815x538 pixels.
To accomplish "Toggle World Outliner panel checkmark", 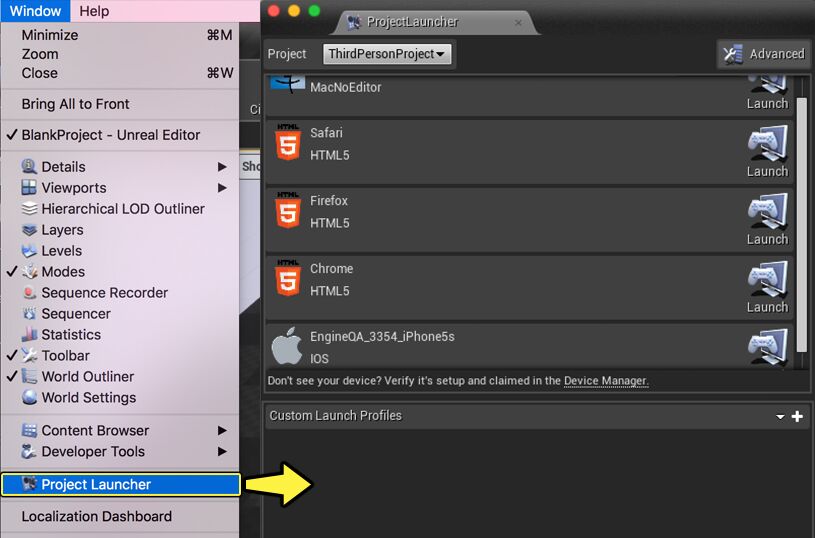I will [x=12, y=376].
